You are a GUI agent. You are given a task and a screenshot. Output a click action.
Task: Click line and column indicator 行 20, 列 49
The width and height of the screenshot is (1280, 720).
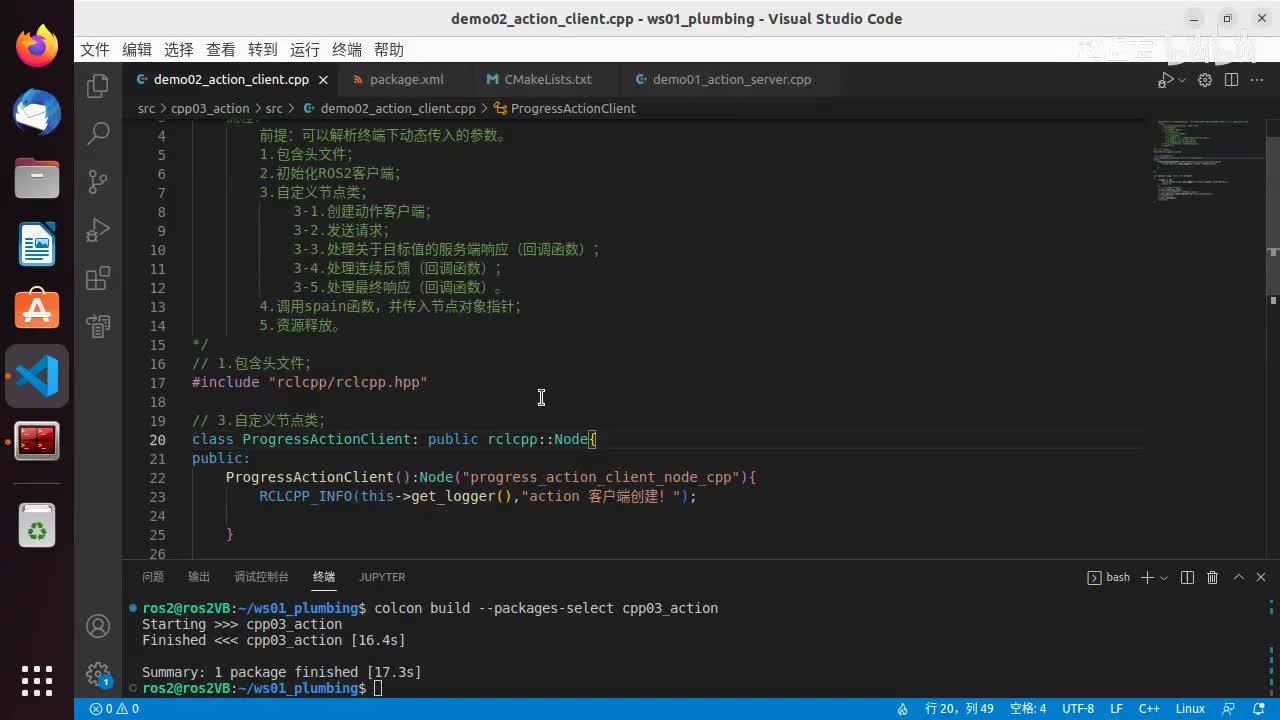[959, 709]
